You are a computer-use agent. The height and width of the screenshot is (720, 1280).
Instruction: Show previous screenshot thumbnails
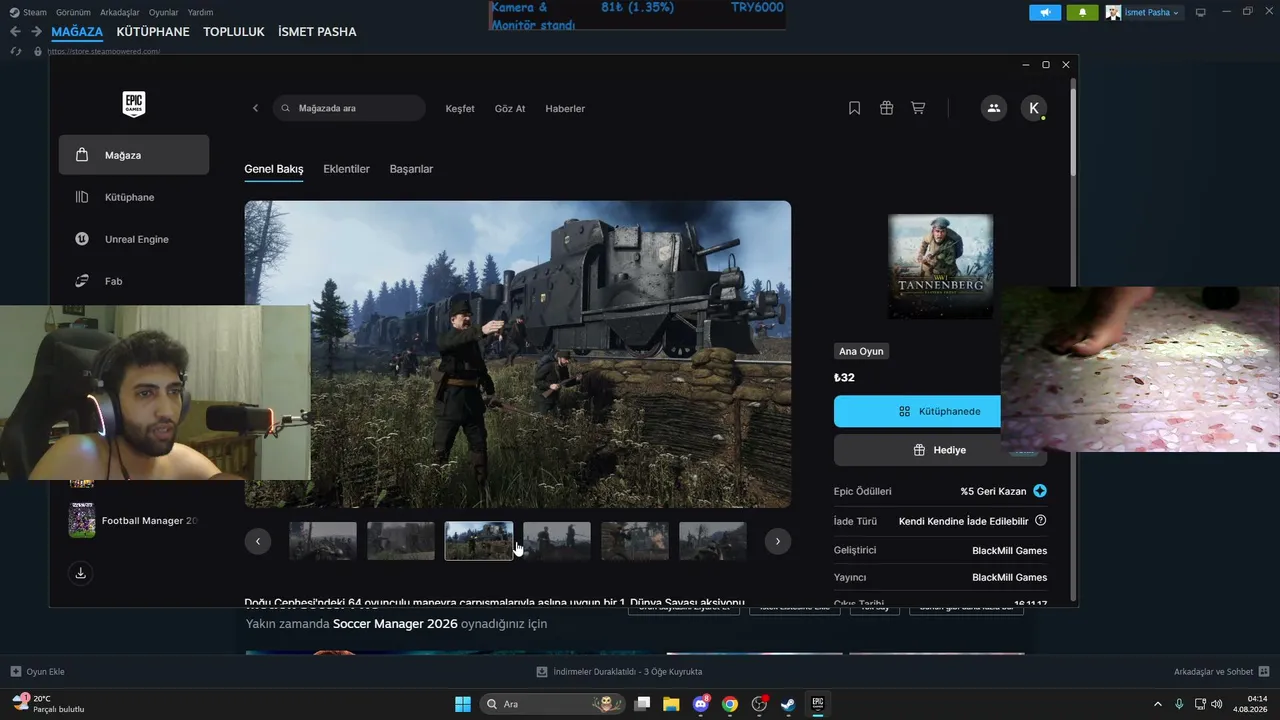257,541
